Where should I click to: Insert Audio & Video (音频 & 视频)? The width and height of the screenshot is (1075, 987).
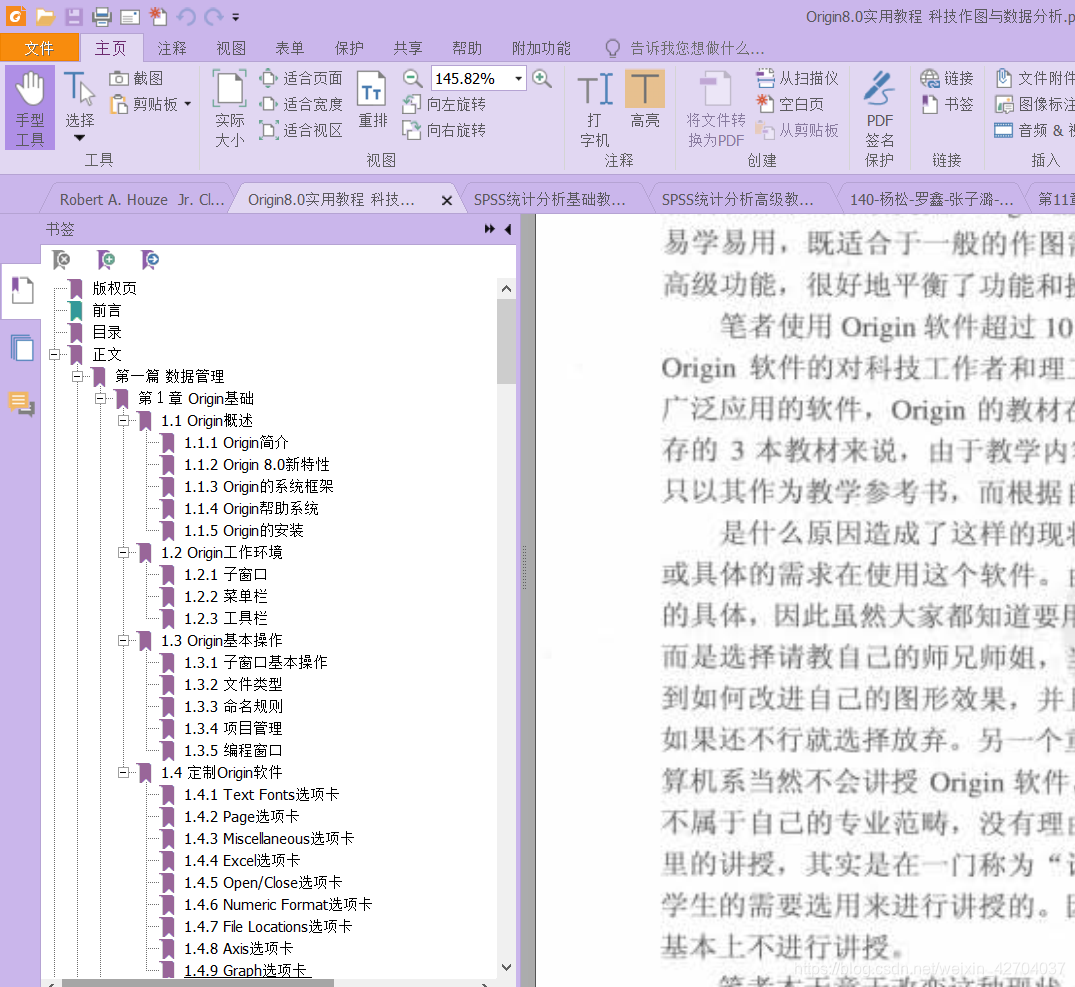(1035, 130)
